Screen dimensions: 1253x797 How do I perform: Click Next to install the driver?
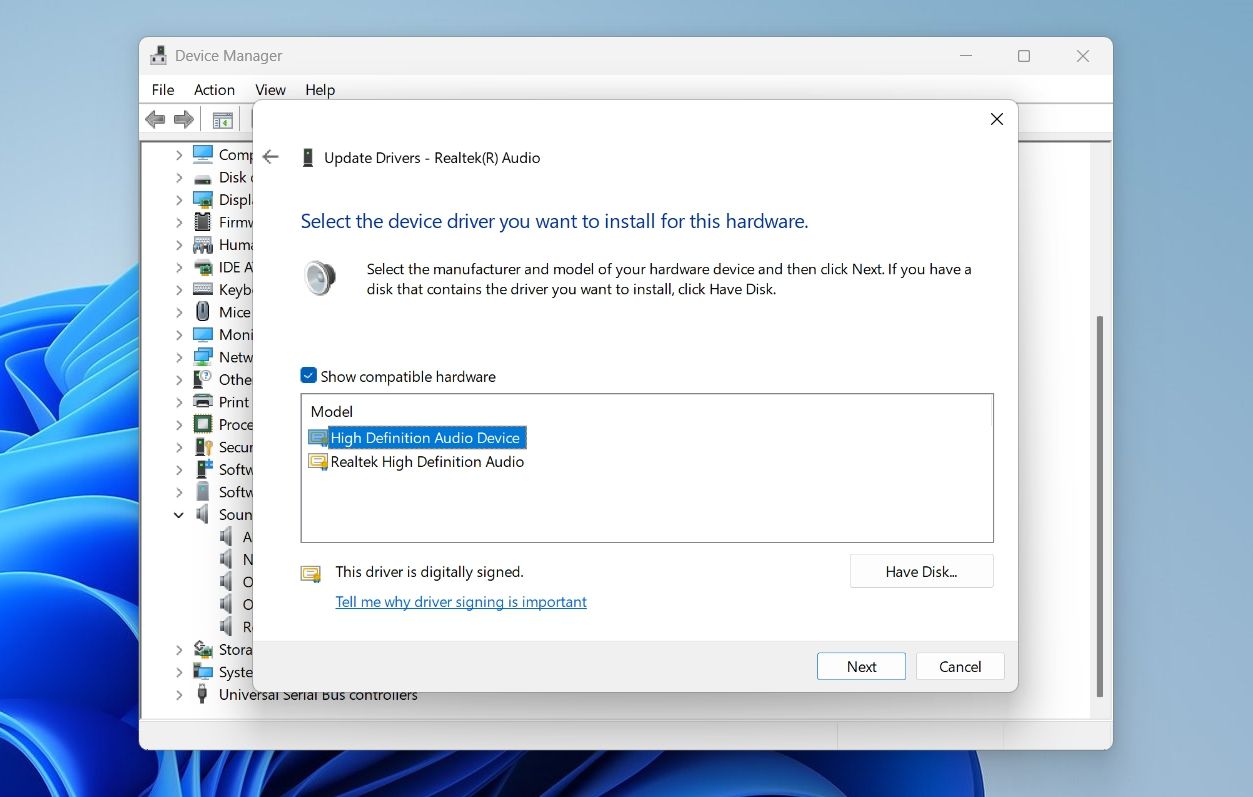[x=861, y=666]
